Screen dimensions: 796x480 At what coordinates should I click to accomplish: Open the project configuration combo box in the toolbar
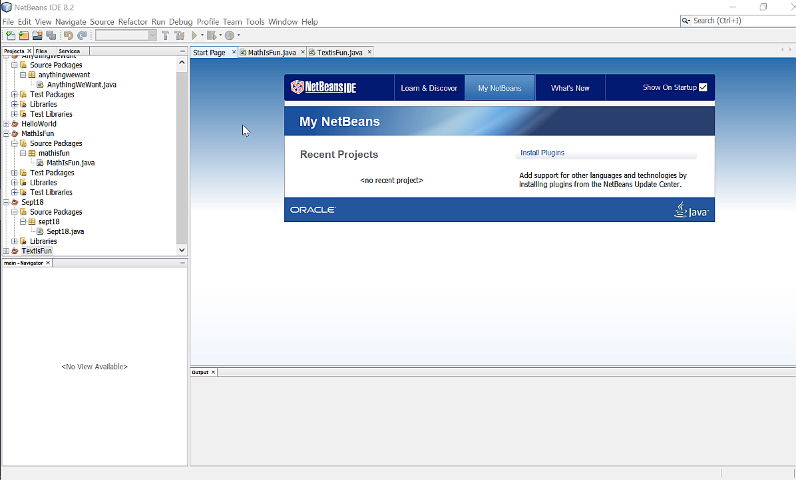126,36
